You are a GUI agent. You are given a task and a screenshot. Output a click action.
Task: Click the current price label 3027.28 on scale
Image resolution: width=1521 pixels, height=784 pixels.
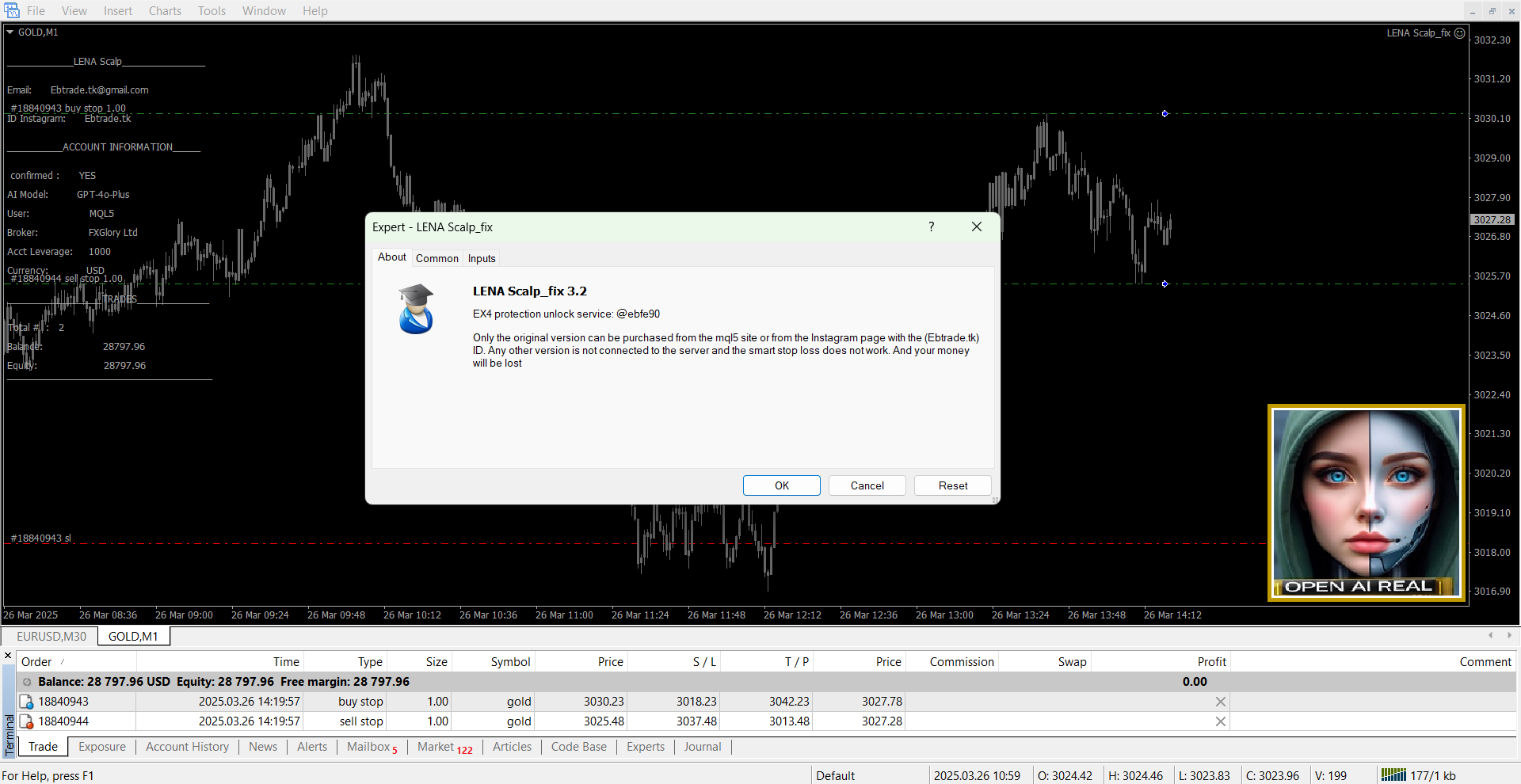click(x=1492, y=219)
